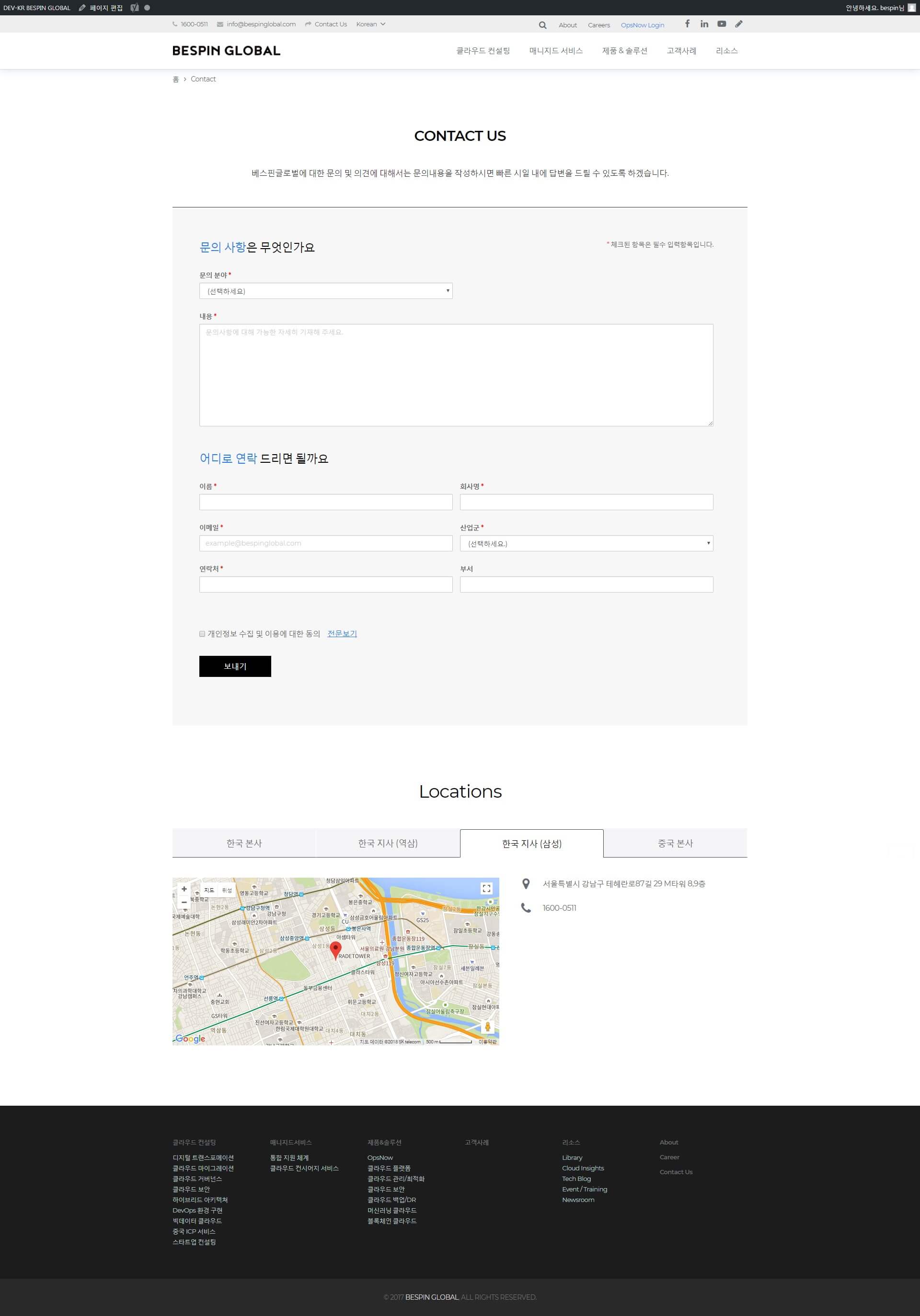Switch the map to satellite view
The height and width of the screenshot is (1316, 920).
tap(227, 890)
